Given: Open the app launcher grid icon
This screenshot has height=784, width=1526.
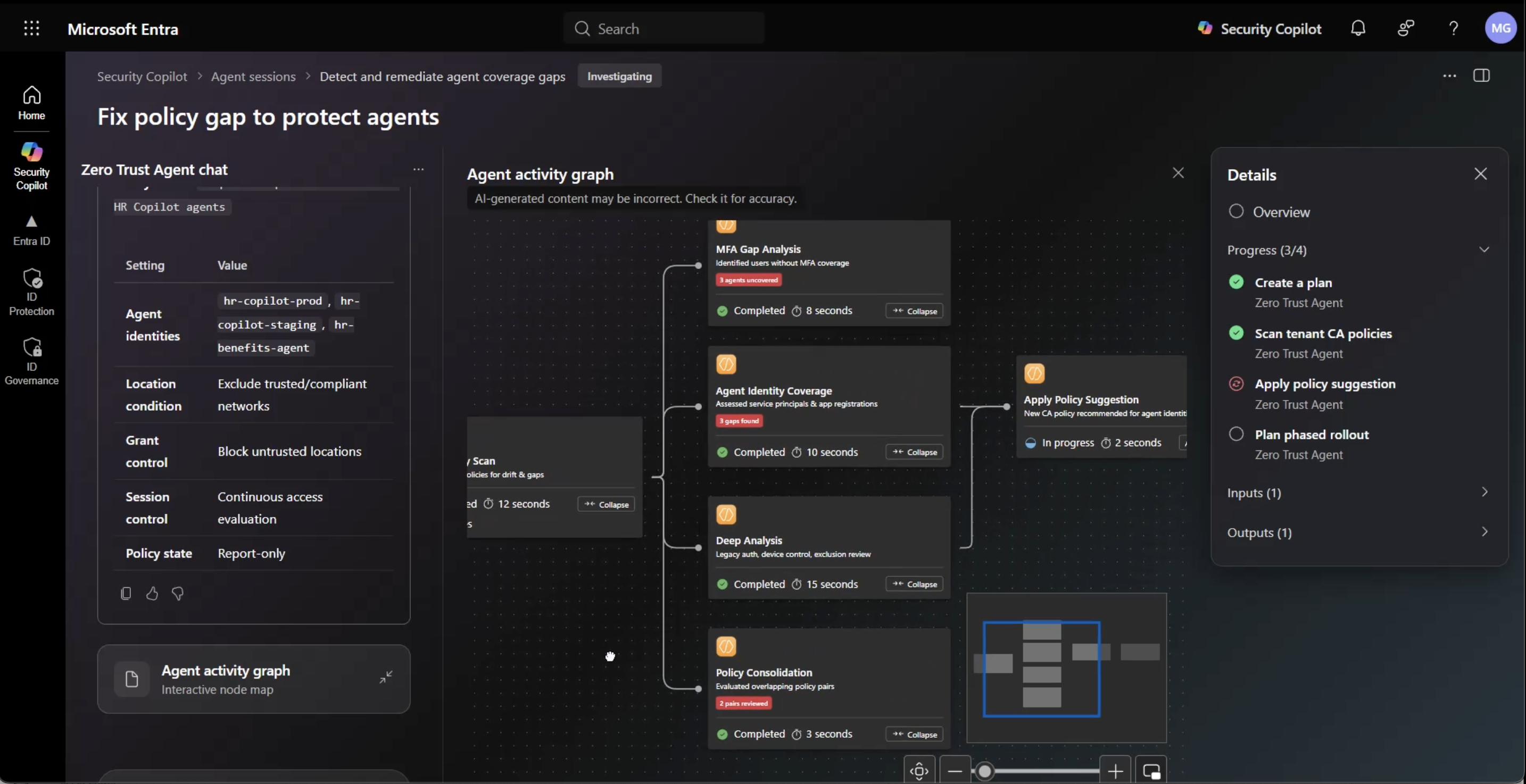Looking at the screenshot, I should click(x=31, y=28).
